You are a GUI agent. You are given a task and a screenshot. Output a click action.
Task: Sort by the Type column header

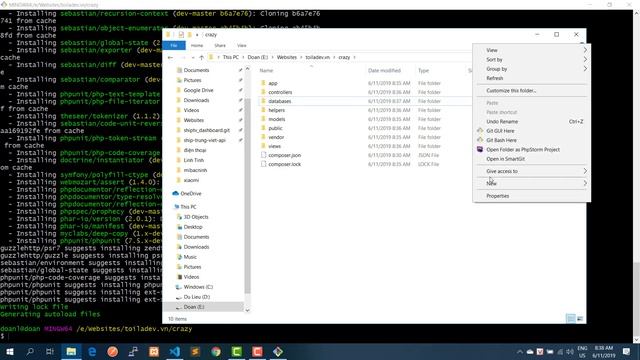coord(423,71)
